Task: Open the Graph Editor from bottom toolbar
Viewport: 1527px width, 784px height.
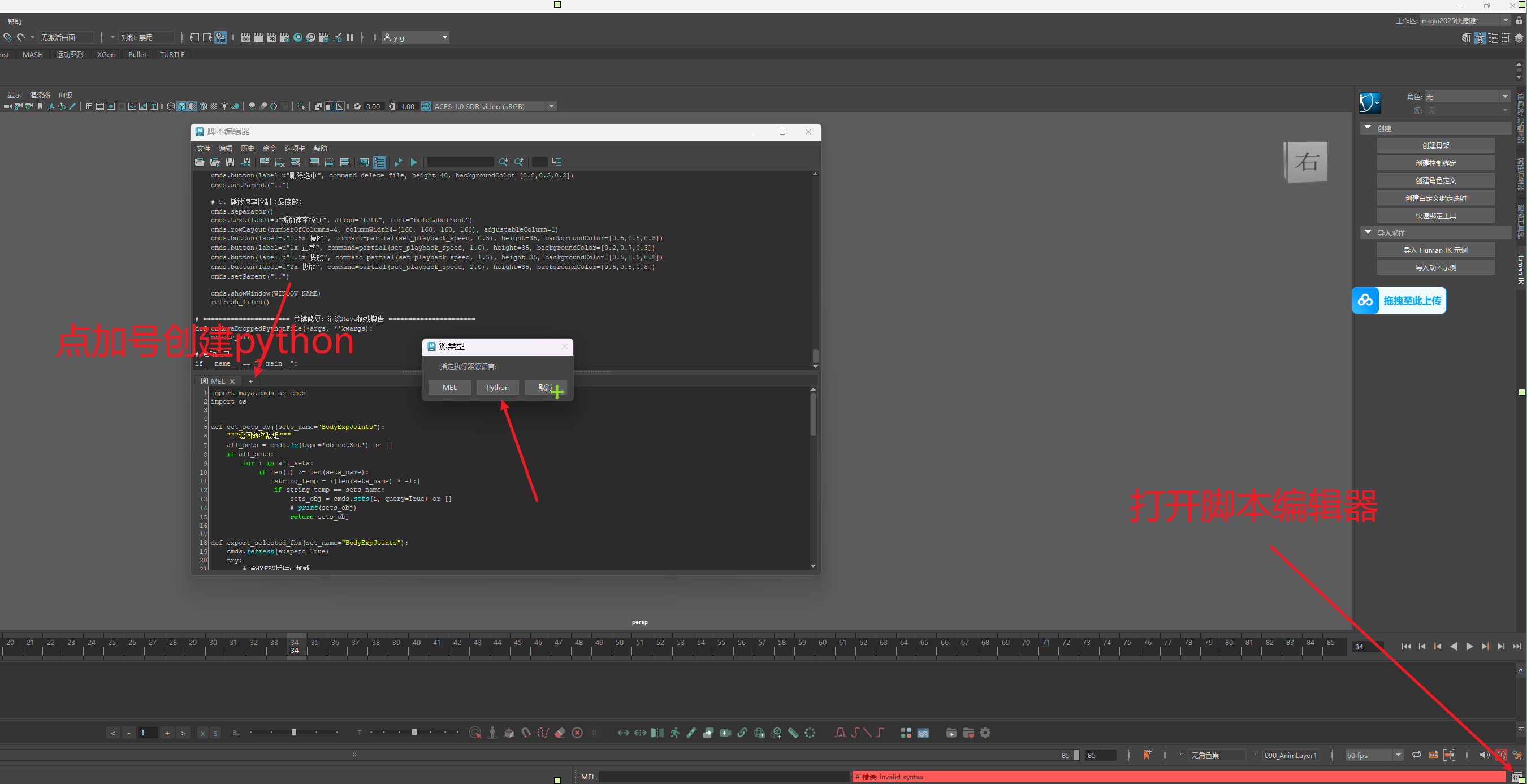Action: (924, 733)
